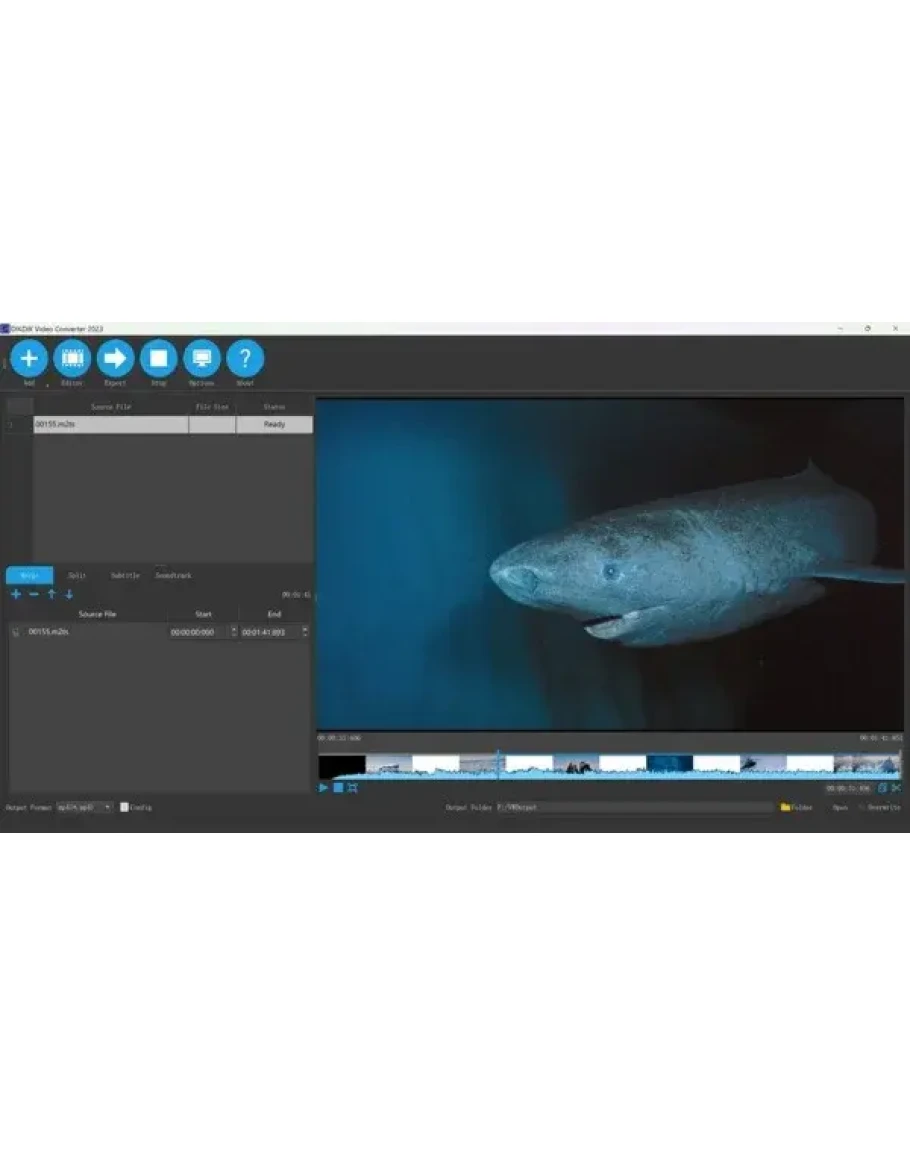Start export with the arrow icon
This screenshot has height=1155, width=910.
coord(115,358)
